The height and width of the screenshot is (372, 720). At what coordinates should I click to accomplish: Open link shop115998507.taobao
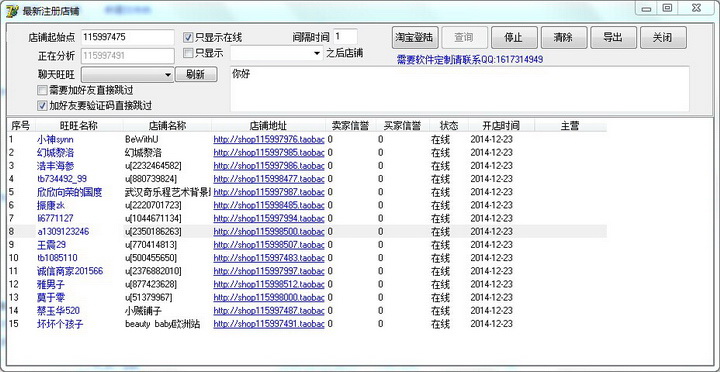coord(269,245)
